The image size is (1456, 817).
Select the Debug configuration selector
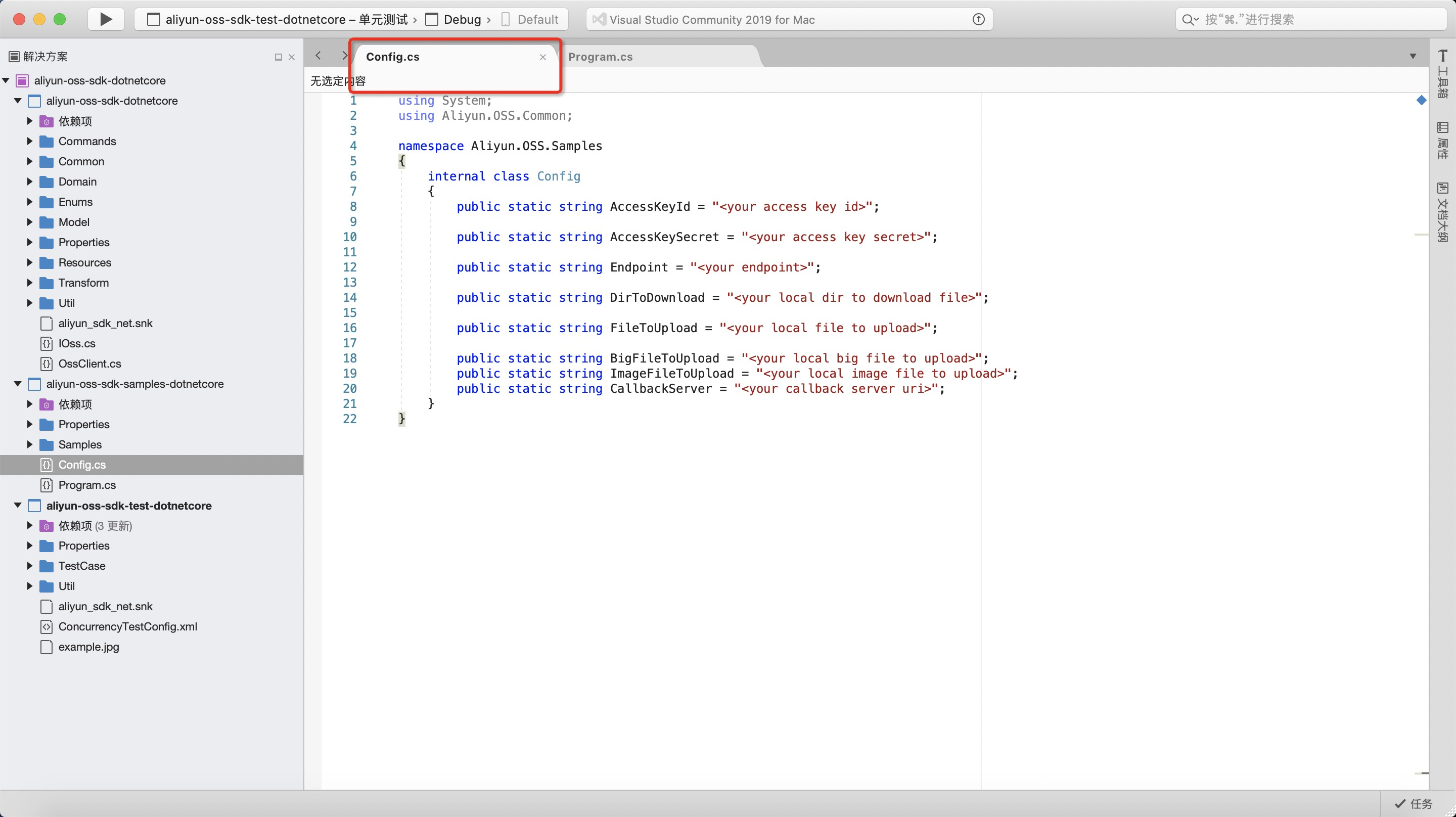point(461,19)
